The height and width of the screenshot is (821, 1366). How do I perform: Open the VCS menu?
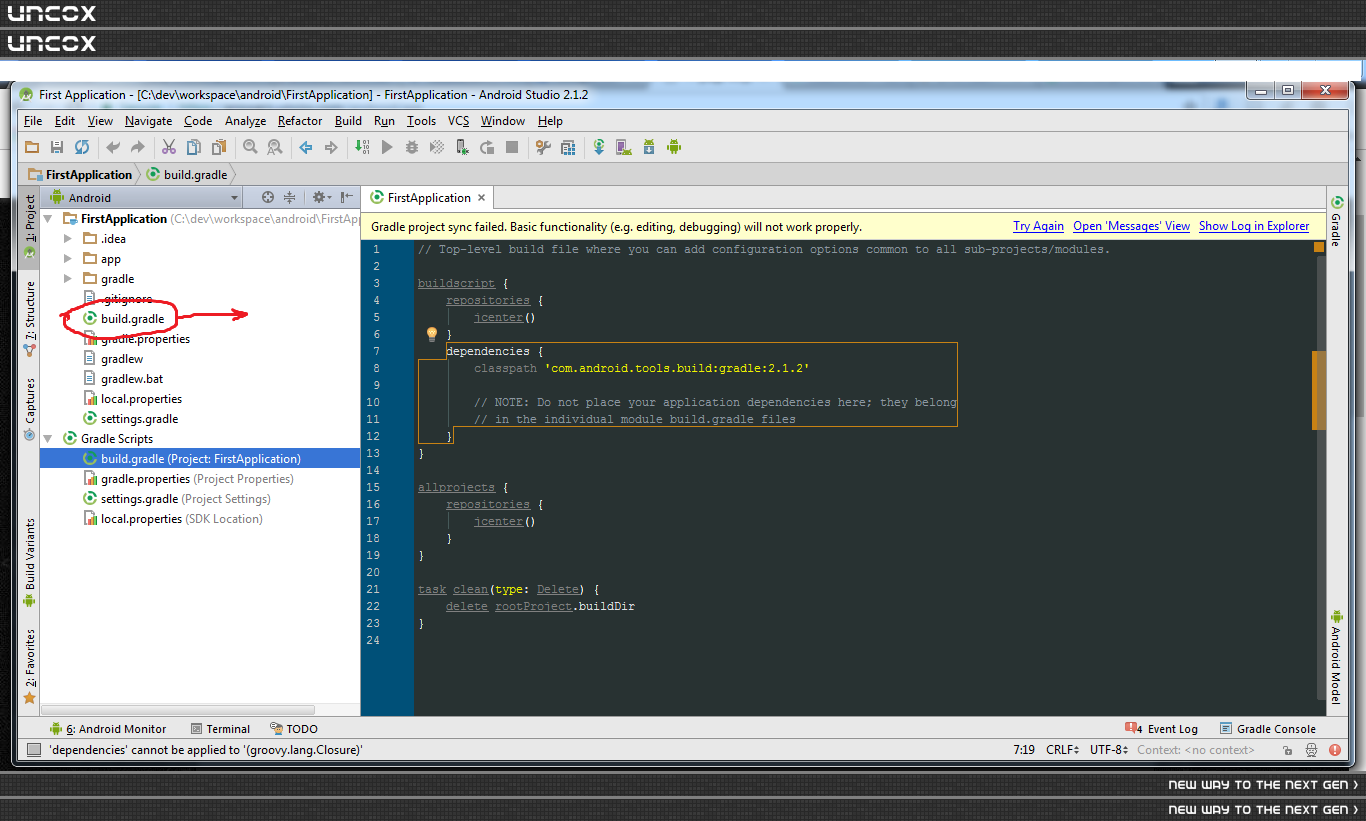[458, 121]
